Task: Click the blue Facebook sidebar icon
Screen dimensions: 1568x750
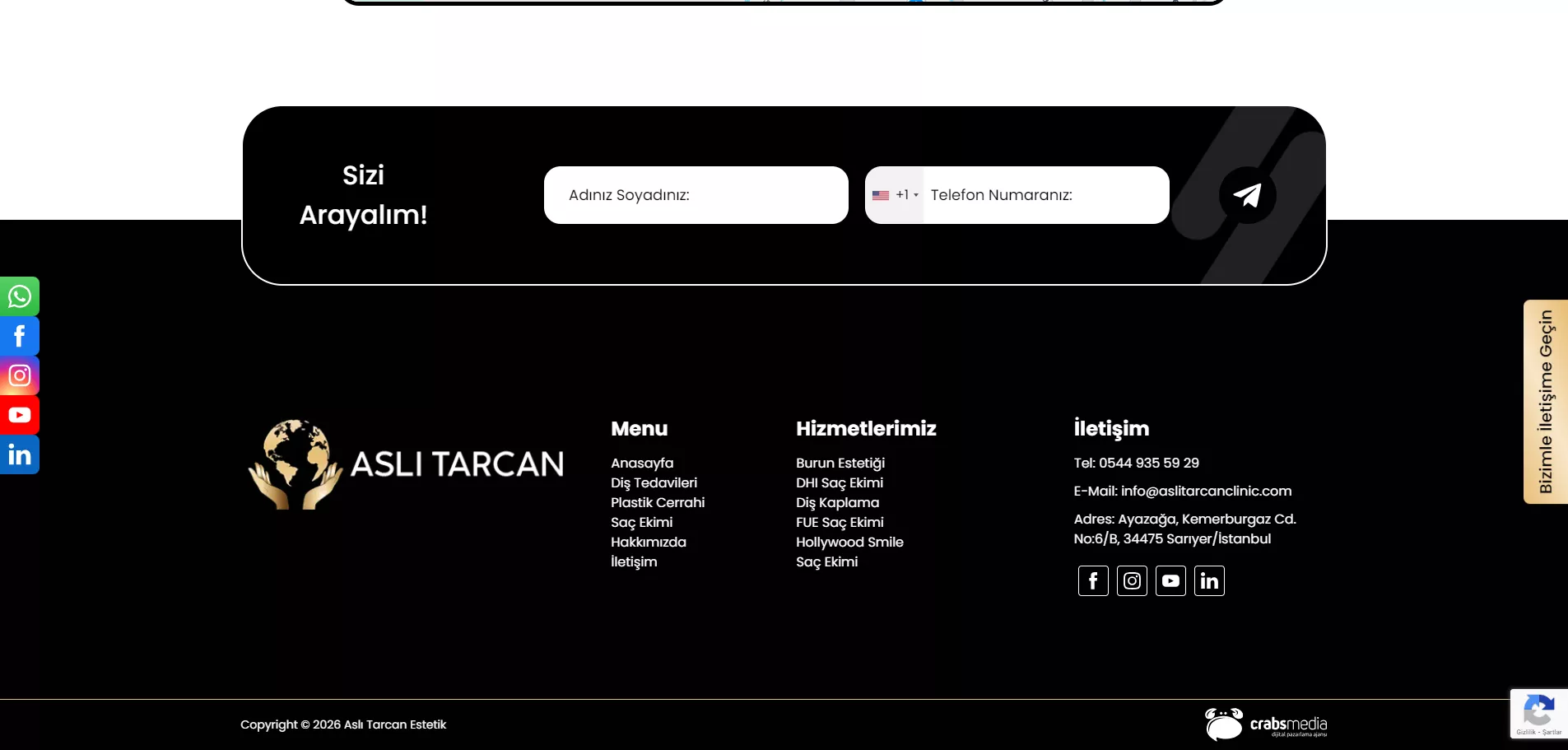Action: coord(20,336)
